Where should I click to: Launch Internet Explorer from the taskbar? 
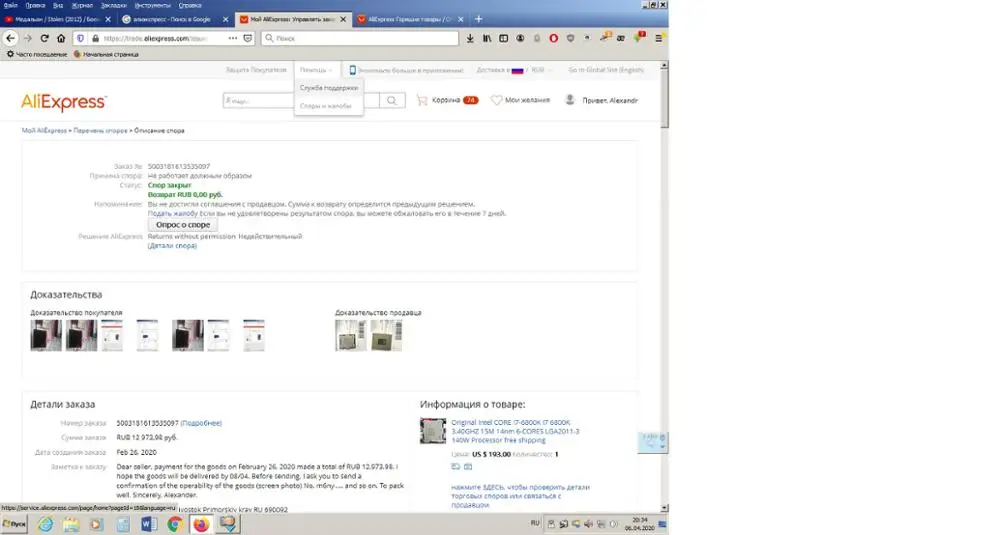tap(45, 524)
